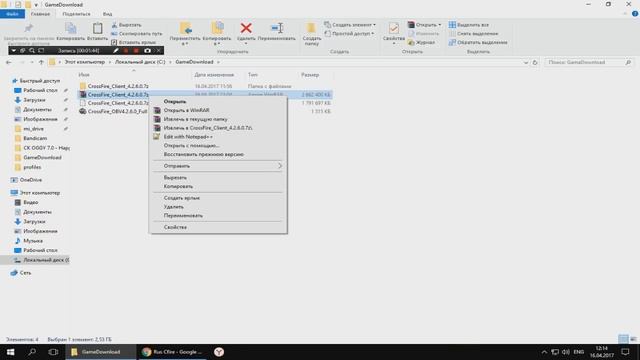
Task: Expand the ribbon Открыть dropdown arrow
Action: click(x=440, y=25)
